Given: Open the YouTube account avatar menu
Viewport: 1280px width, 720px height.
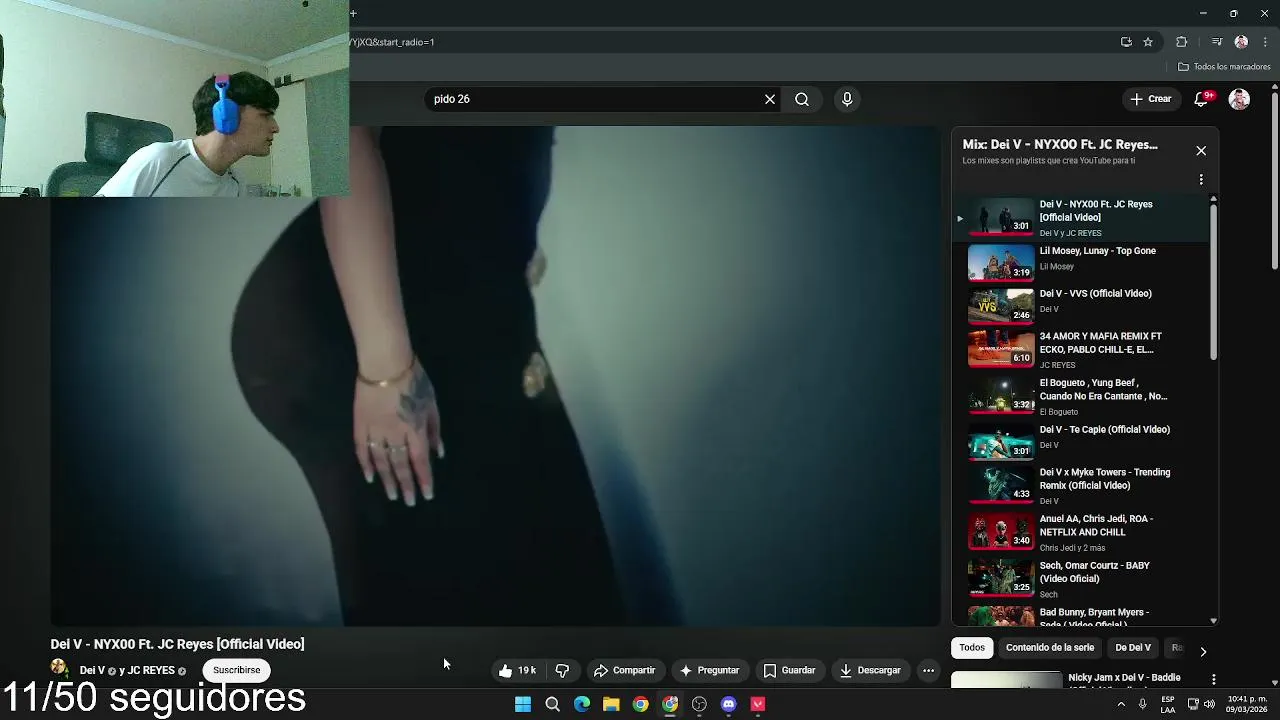Looking at the screenshot, I should 1239,99.
